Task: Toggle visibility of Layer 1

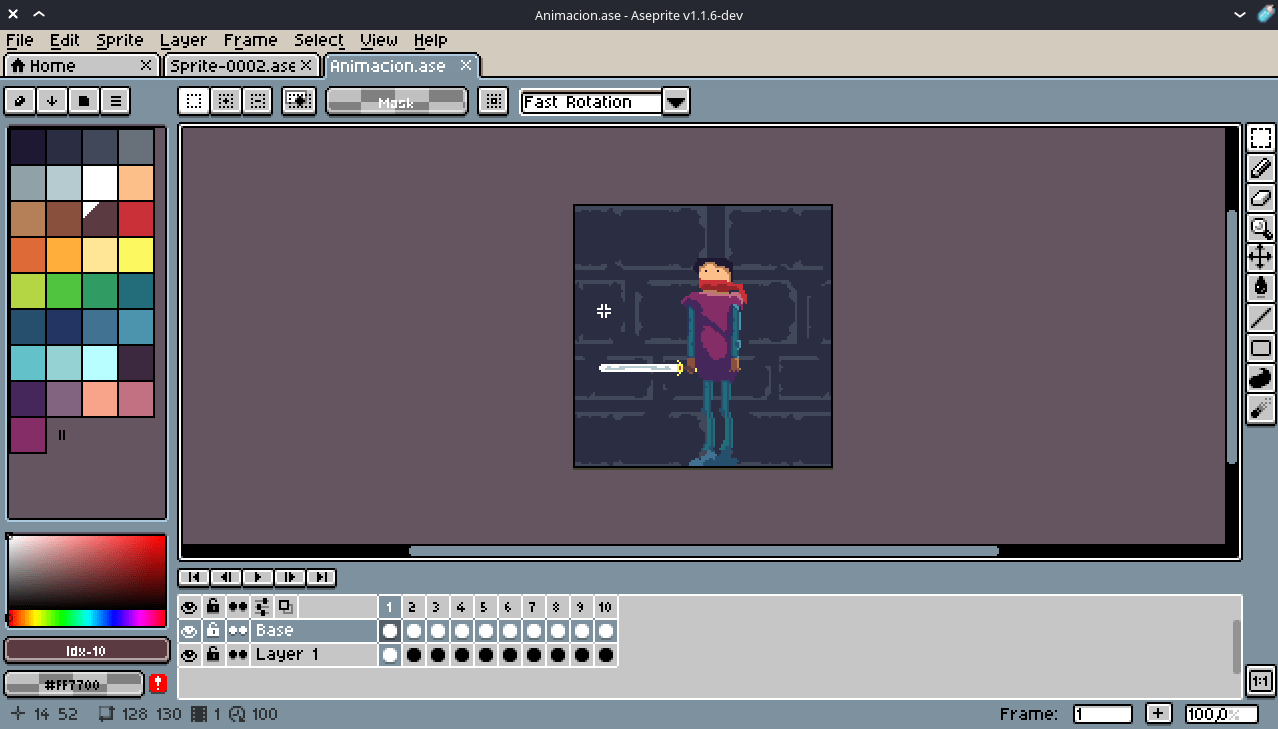Action: coord(189,655)
